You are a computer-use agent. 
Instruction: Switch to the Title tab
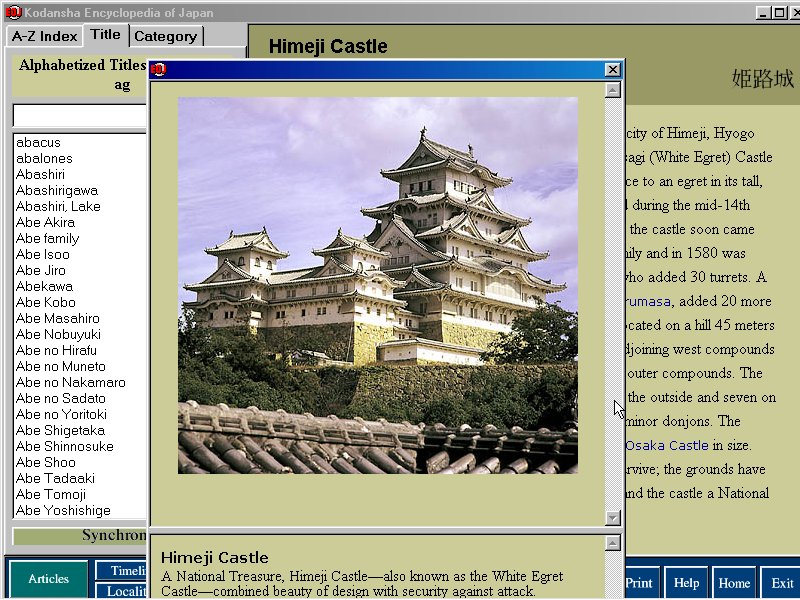click(106, 35)
